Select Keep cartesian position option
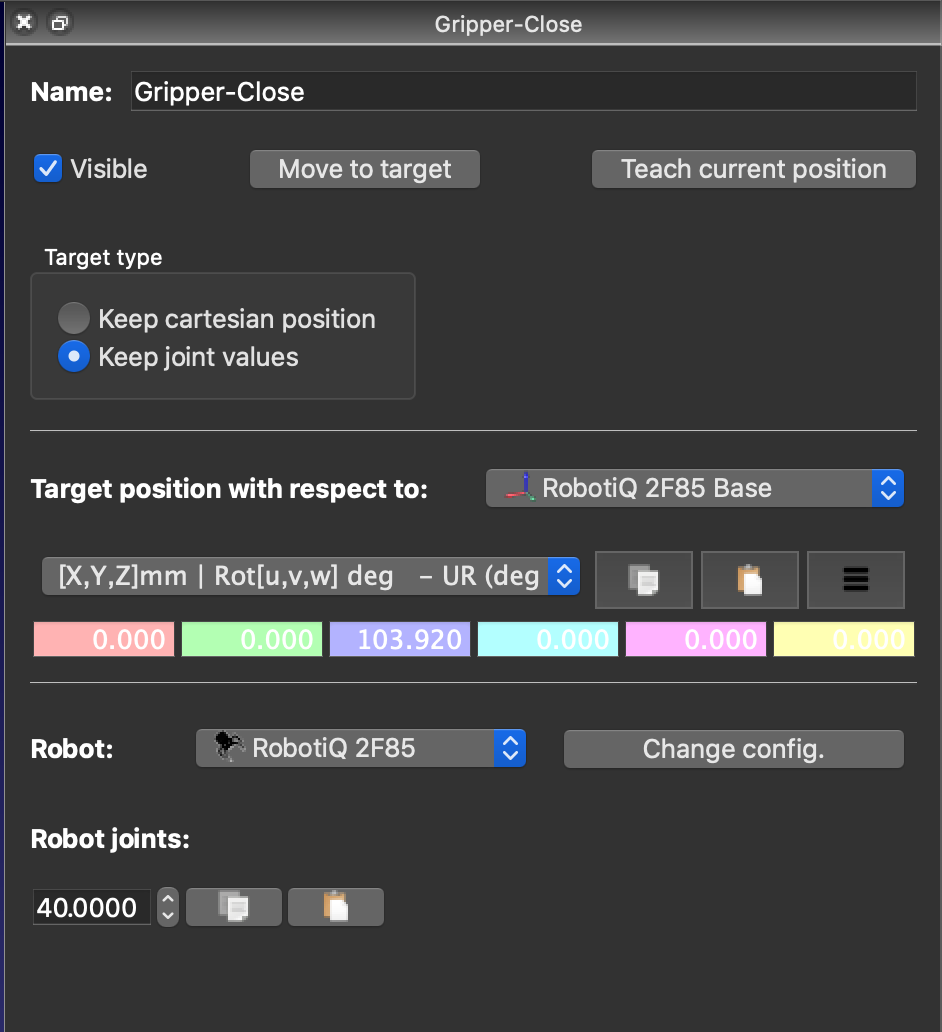Viewport: 942px width, 1032px height. tap(74, 319)
